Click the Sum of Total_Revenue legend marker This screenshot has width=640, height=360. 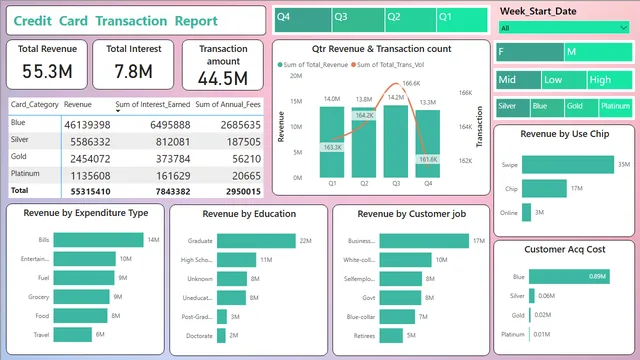click(280, 64)
